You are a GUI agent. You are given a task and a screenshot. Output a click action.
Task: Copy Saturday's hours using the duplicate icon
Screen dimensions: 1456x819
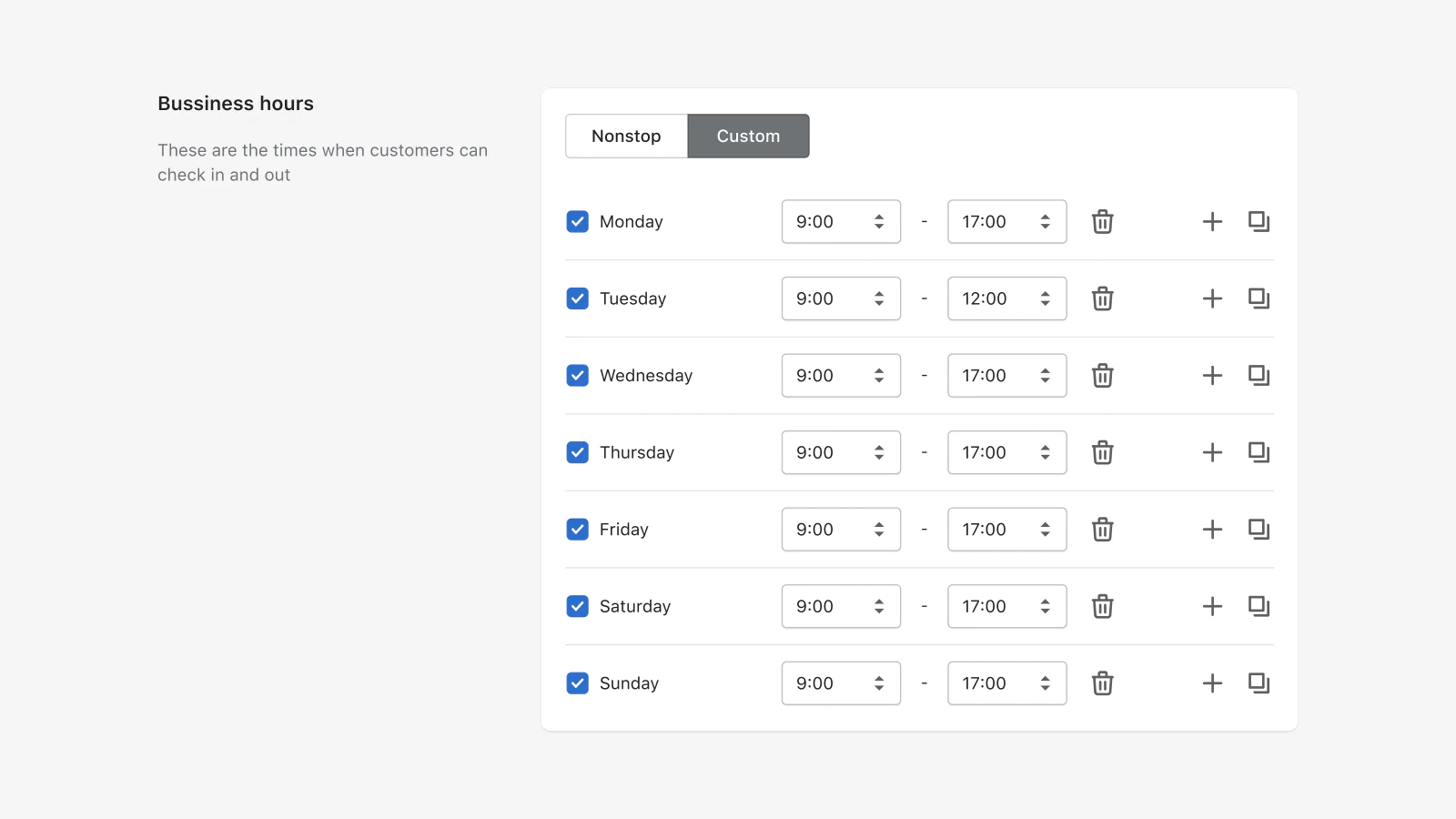[x=1259, y=606]
